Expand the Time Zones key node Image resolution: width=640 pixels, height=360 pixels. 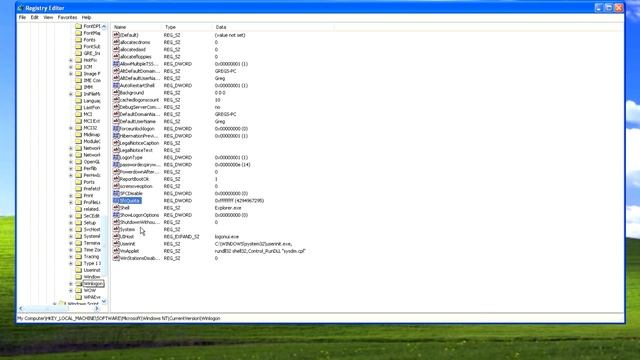click(71, 250)
